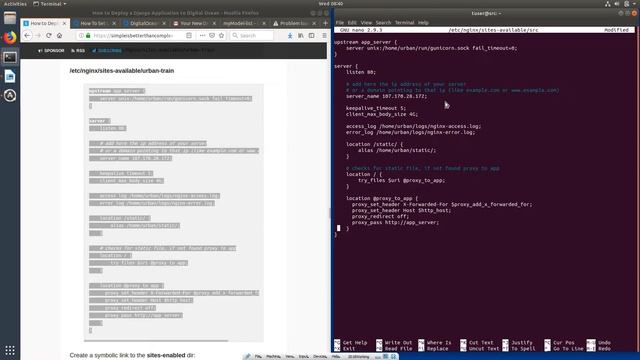The width and height of the screenshot is (640, 360).
Task: Click the Pocket save icon
Action: 212,36
